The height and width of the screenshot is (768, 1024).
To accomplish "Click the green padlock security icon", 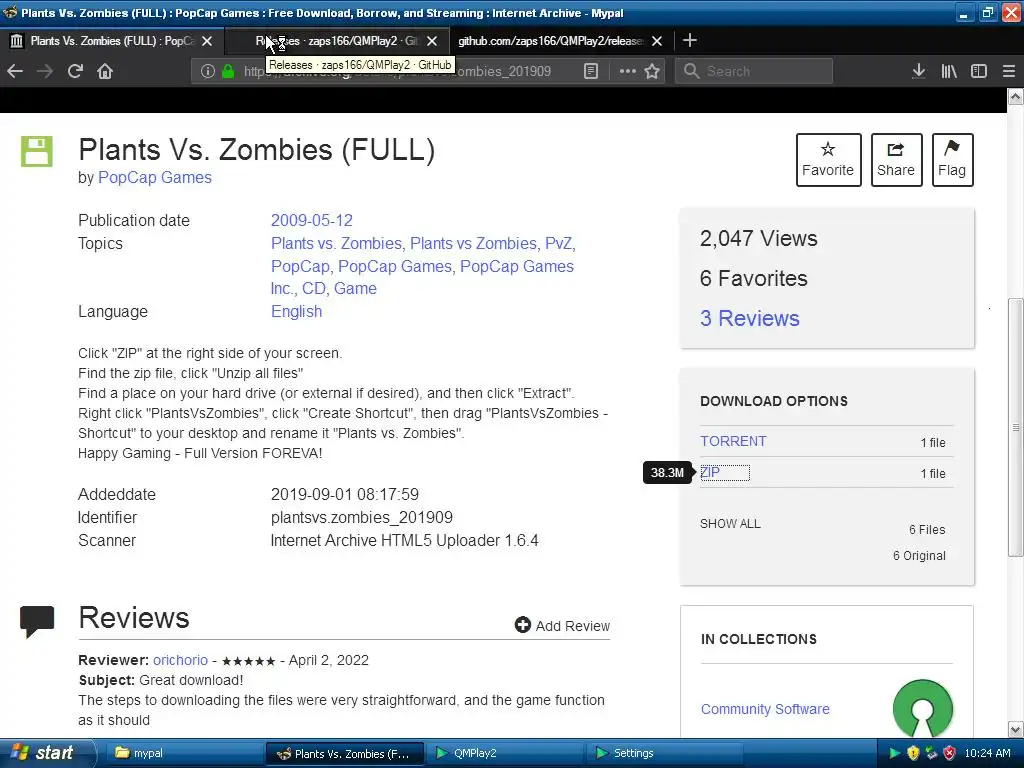I will pyautogui.click(x=228, y=71).
